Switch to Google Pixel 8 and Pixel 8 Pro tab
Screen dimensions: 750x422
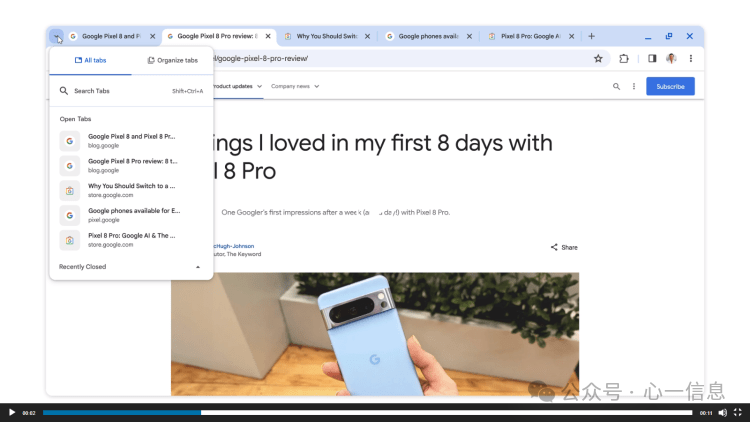113,36
